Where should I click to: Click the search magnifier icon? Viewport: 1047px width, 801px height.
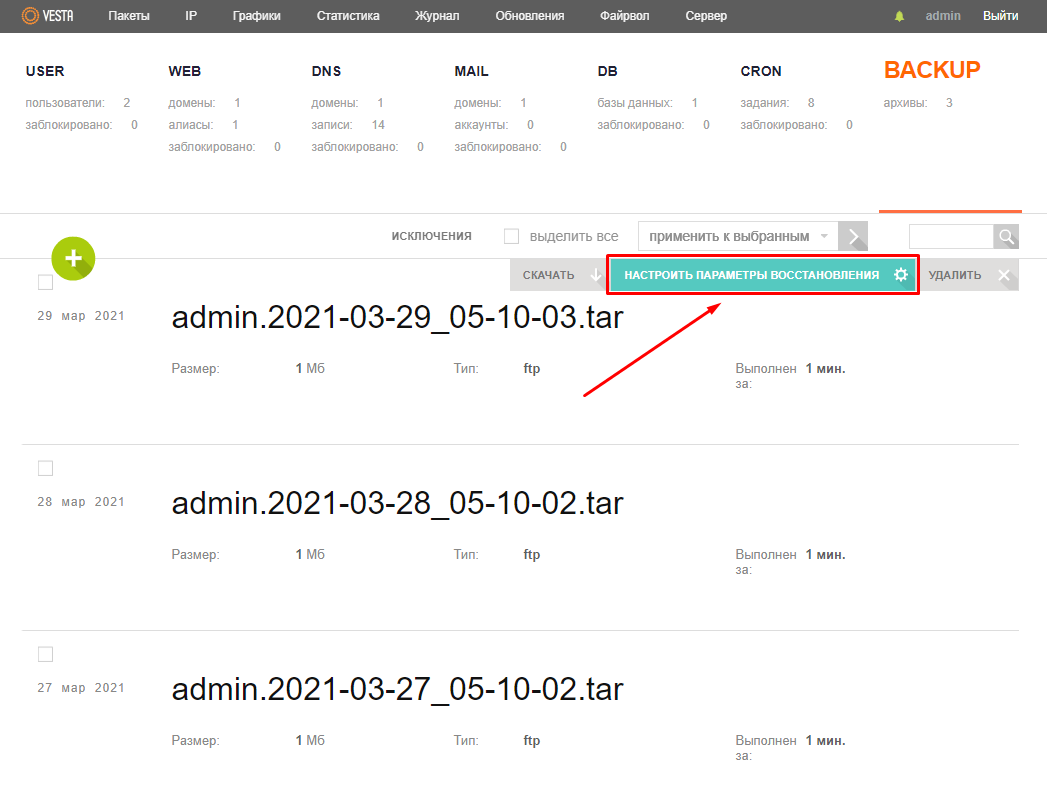pos(1006,237)
